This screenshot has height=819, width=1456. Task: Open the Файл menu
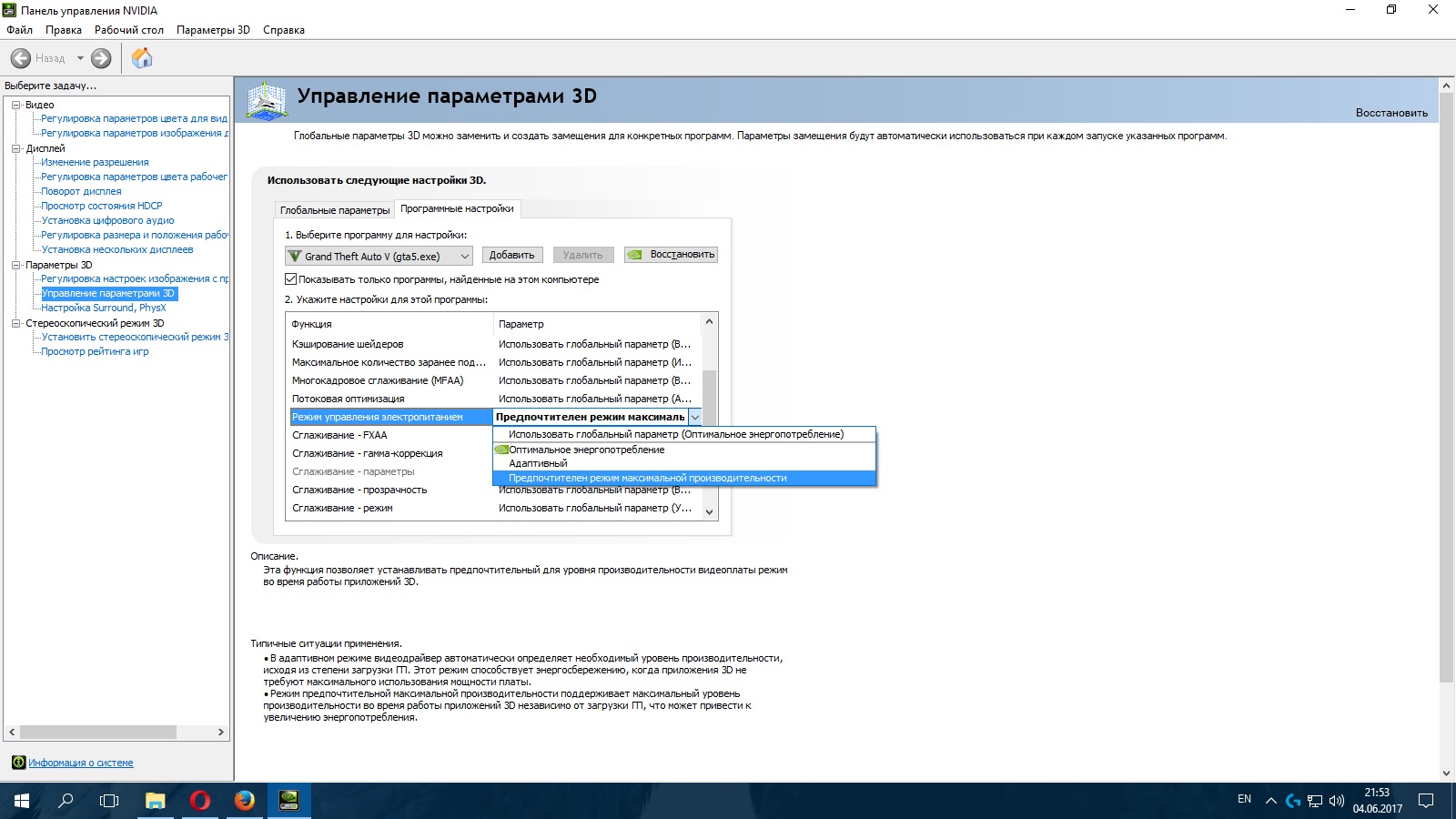coord(19,30)
